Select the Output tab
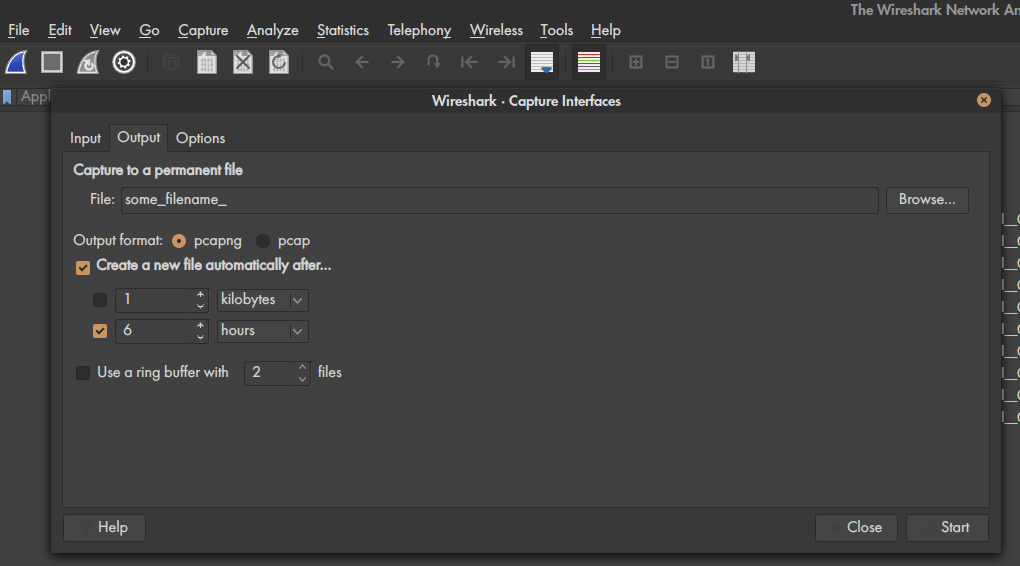 (139, 138)
